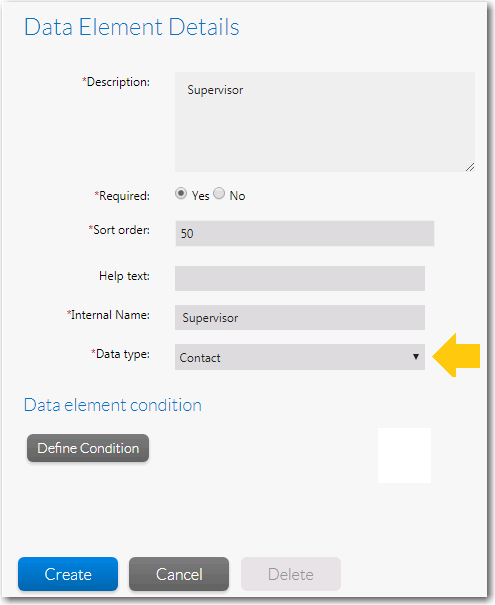Select the Yes radio button for Required

pyautogui.click(x=181, y=193)
